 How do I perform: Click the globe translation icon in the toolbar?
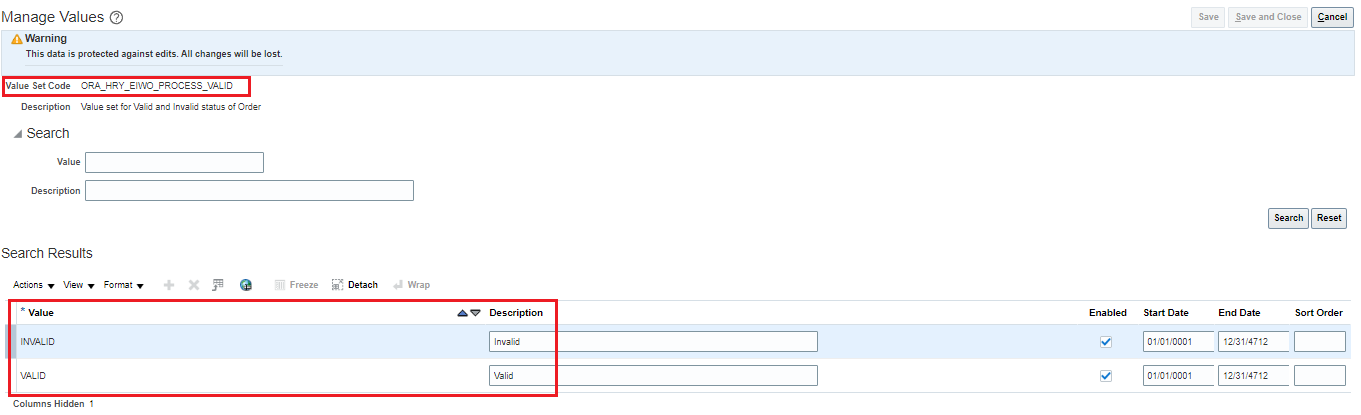pyautogui.click(x=246, y=285)
